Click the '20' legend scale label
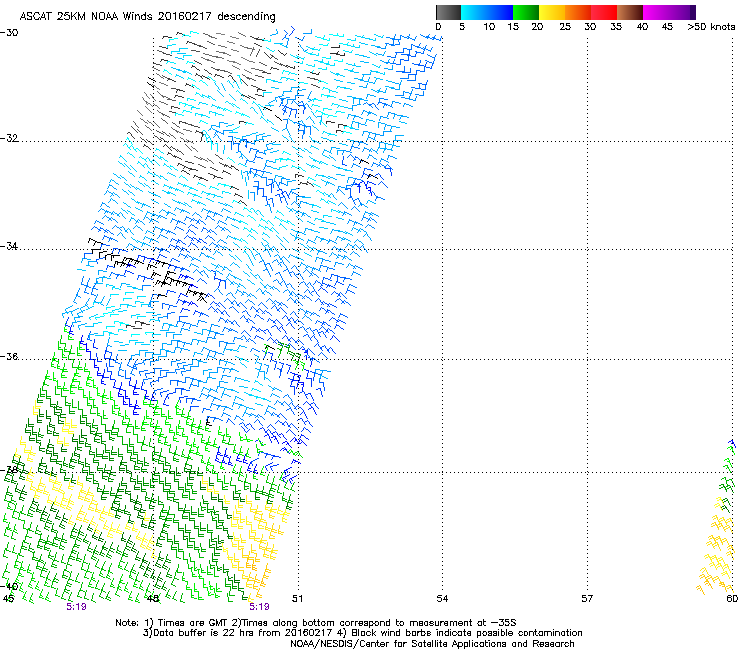 coord(537,27)
